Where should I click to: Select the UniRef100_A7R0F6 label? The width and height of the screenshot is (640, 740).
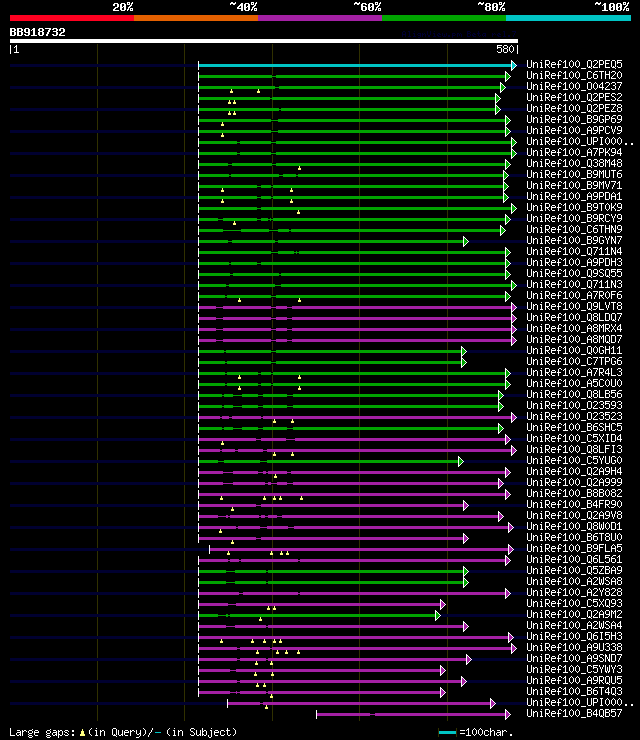574,295
